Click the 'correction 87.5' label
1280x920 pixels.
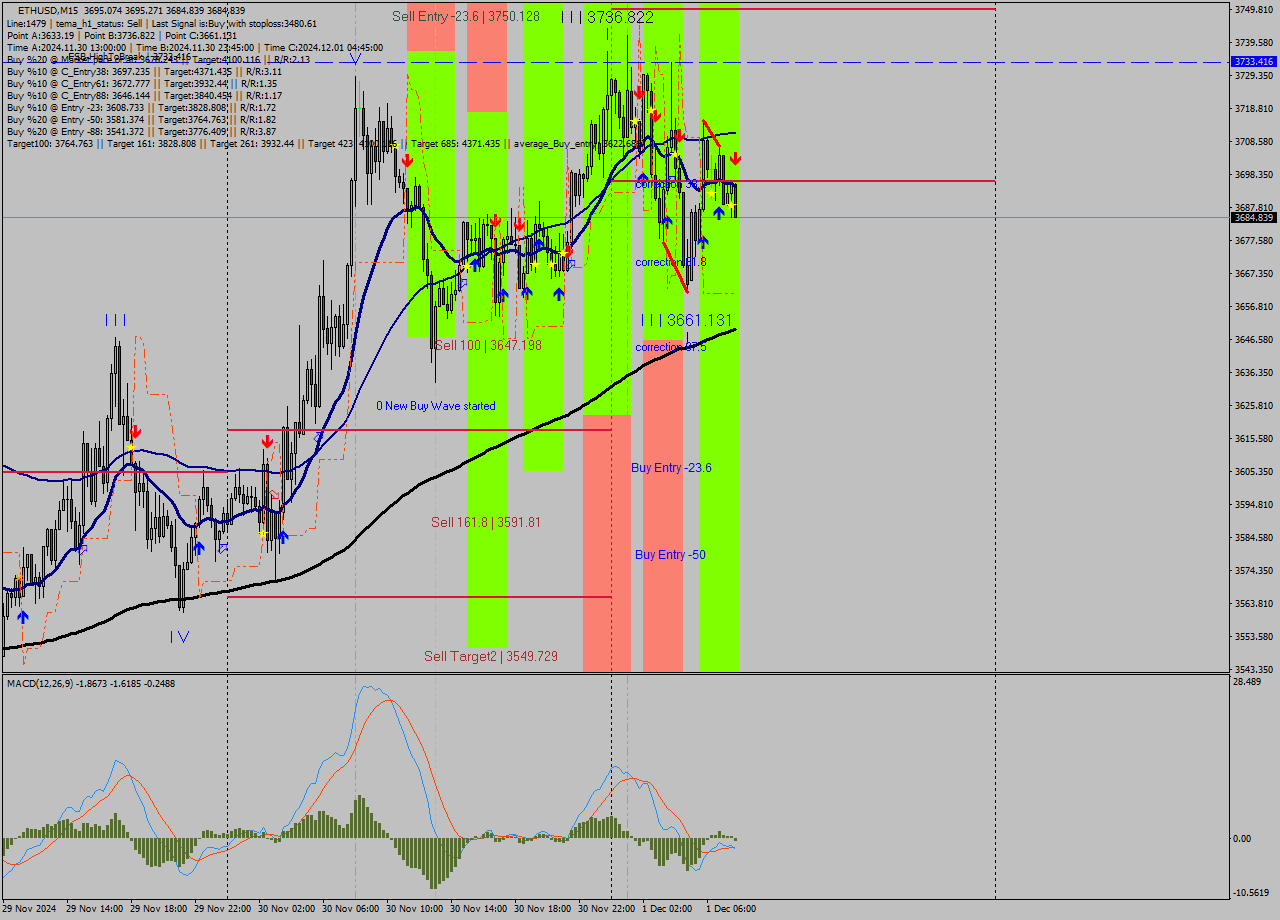(x=671, y=347)
